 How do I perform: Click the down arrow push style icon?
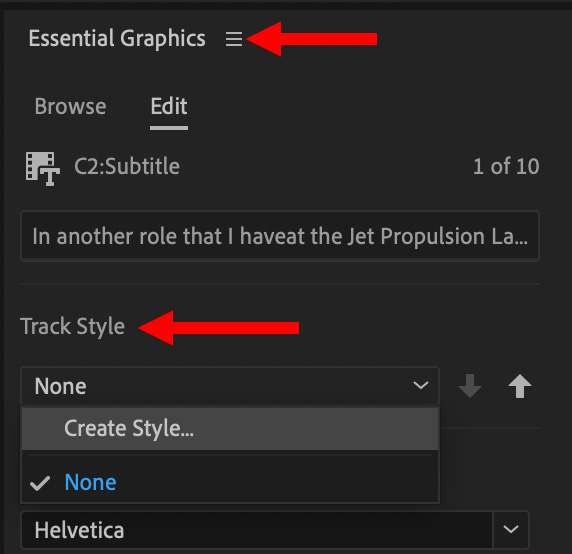[470, 386]
